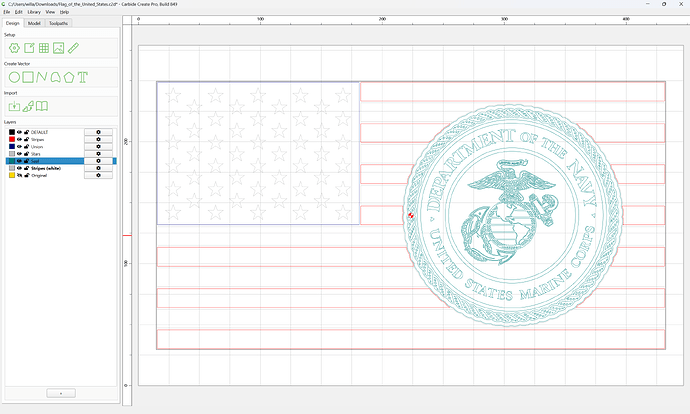Image resolution: width=690 pixels, height=414 pixels.
Task: Toggle lock on Stripes layer
Action: 26,139
